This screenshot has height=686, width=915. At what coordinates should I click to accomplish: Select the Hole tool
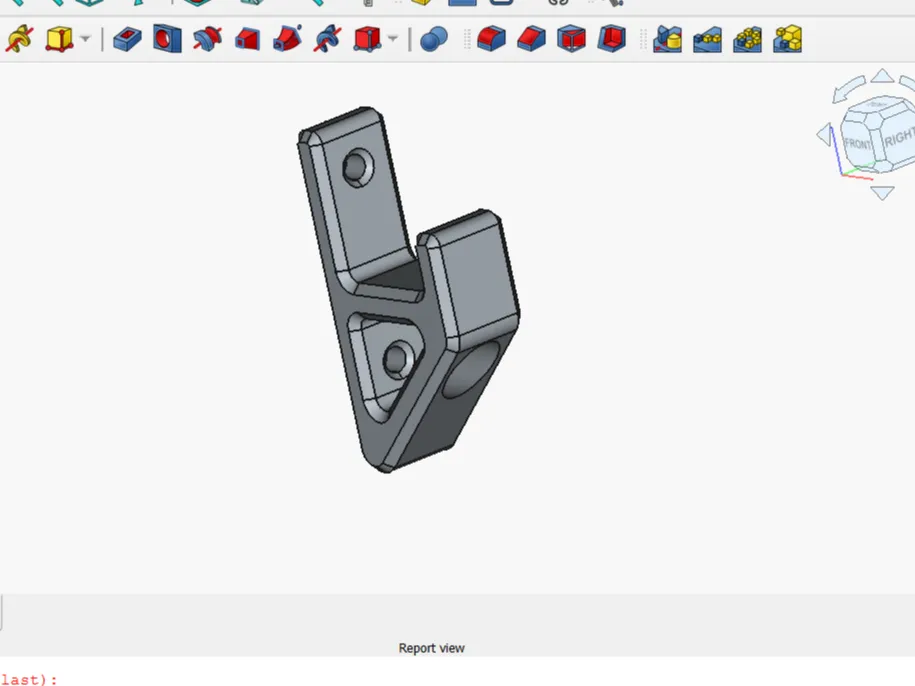[167, 39]
